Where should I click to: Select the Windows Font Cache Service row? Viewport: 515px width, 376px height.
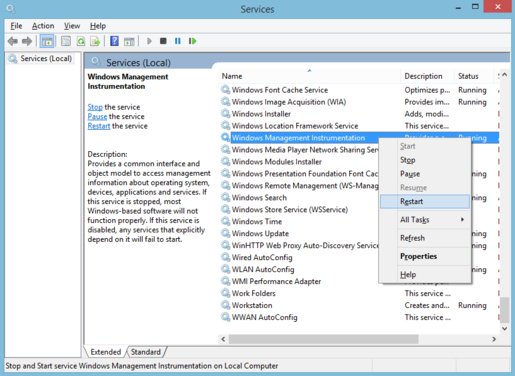(359, 90)
